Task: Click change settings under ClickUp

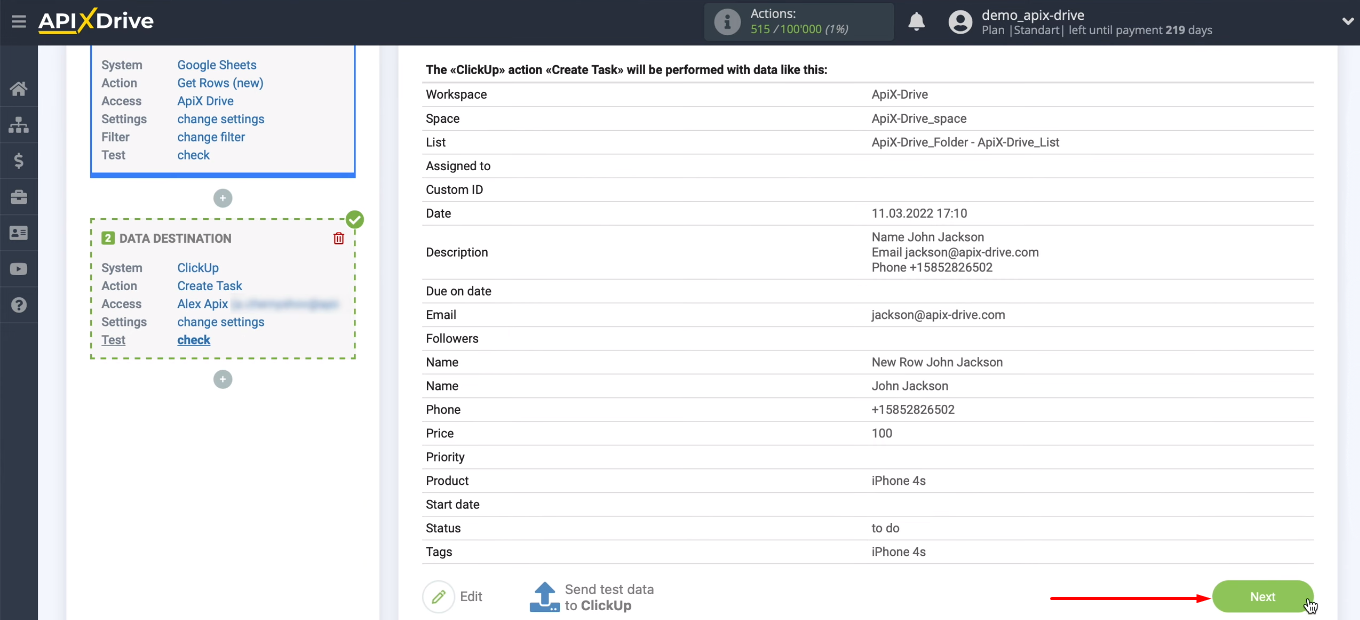Action: [x=221, y=322]
